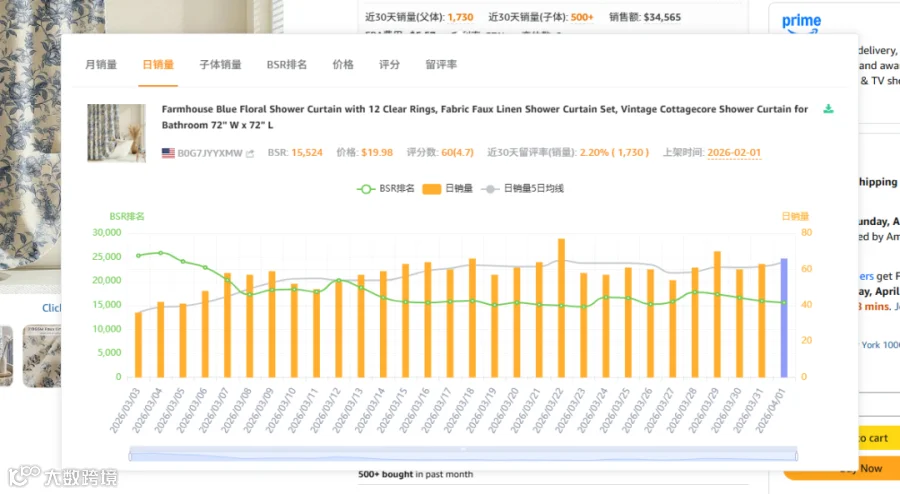Click the prime logo
The height and width of the screenshot is (494, 900).
pos(801,23)
